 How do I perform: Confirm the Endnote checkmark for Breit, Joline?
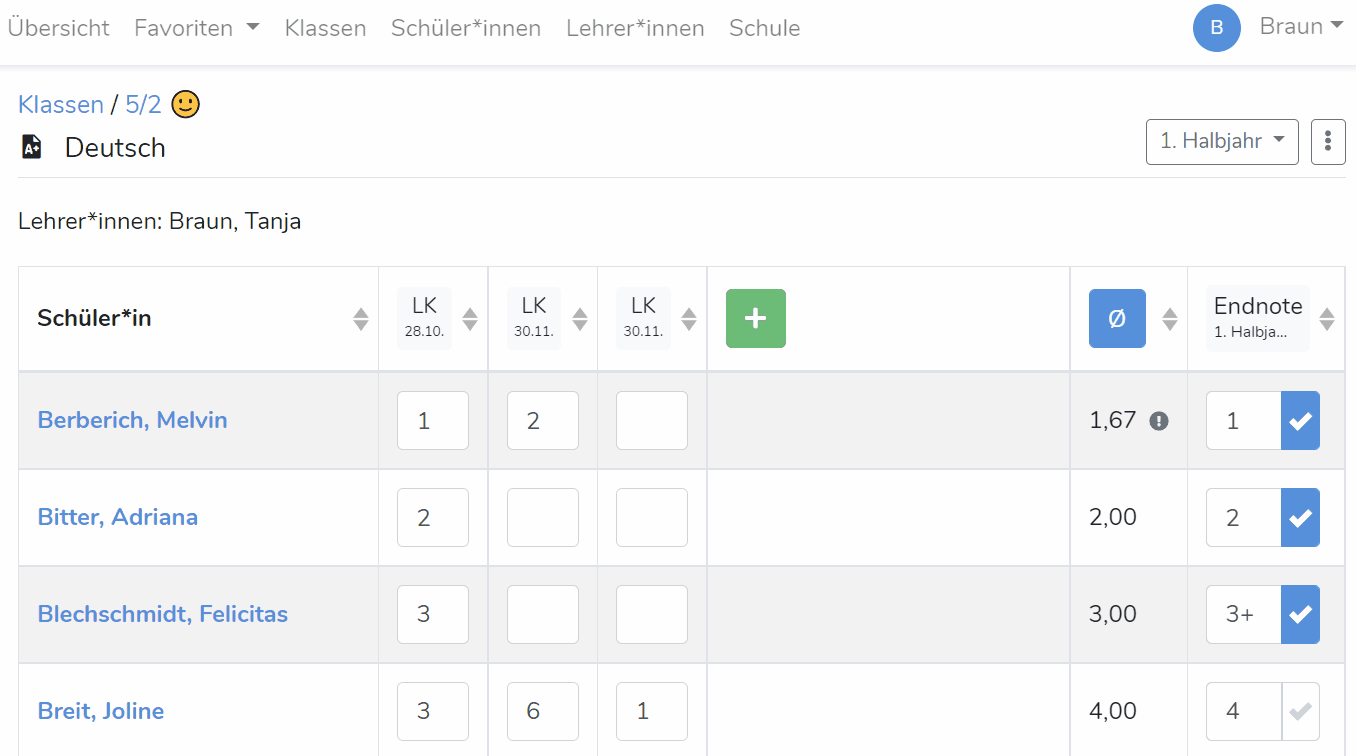tap(1300, 711)
